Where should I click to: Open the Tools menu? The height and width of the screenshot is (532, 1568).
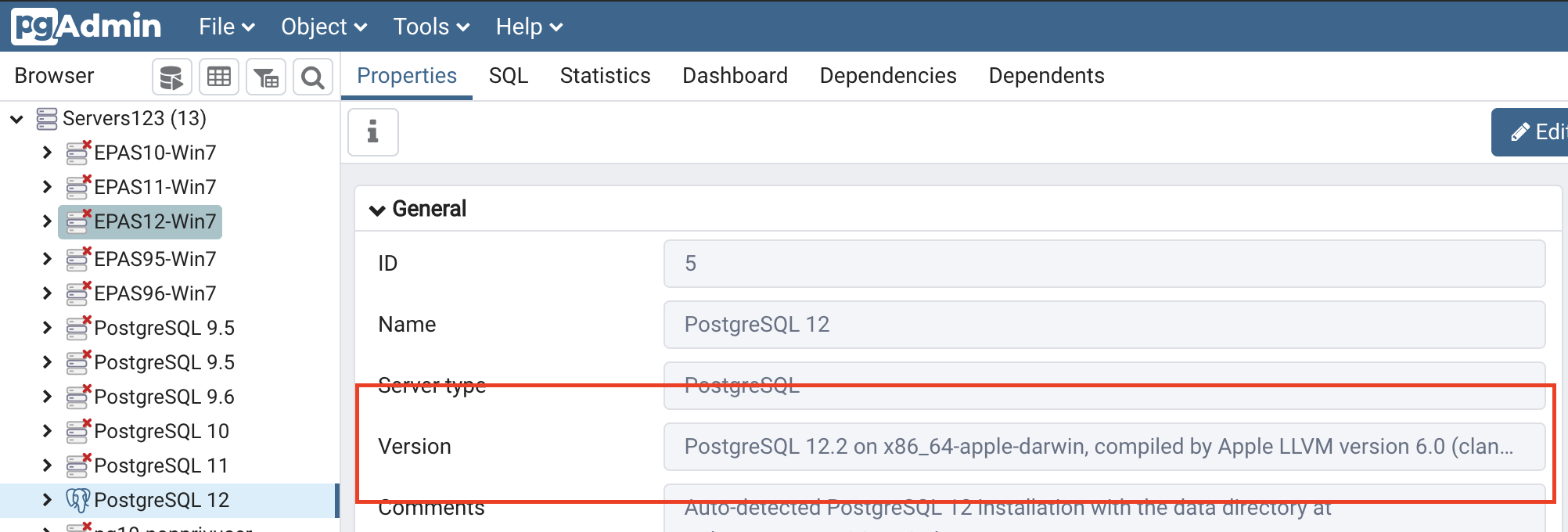tap(431, 27)
